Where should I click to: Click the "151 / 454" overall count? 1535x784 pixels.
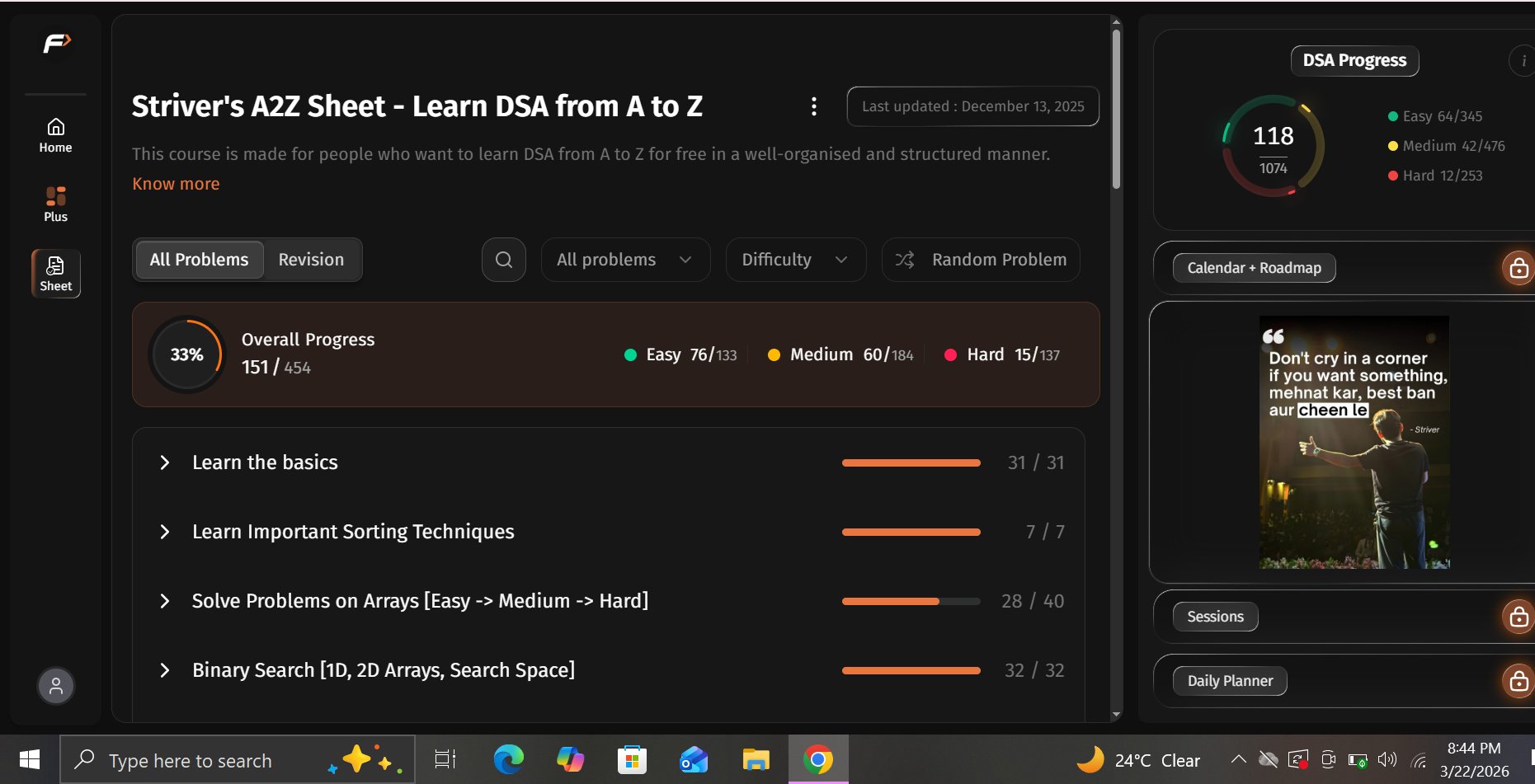point(276,367)
